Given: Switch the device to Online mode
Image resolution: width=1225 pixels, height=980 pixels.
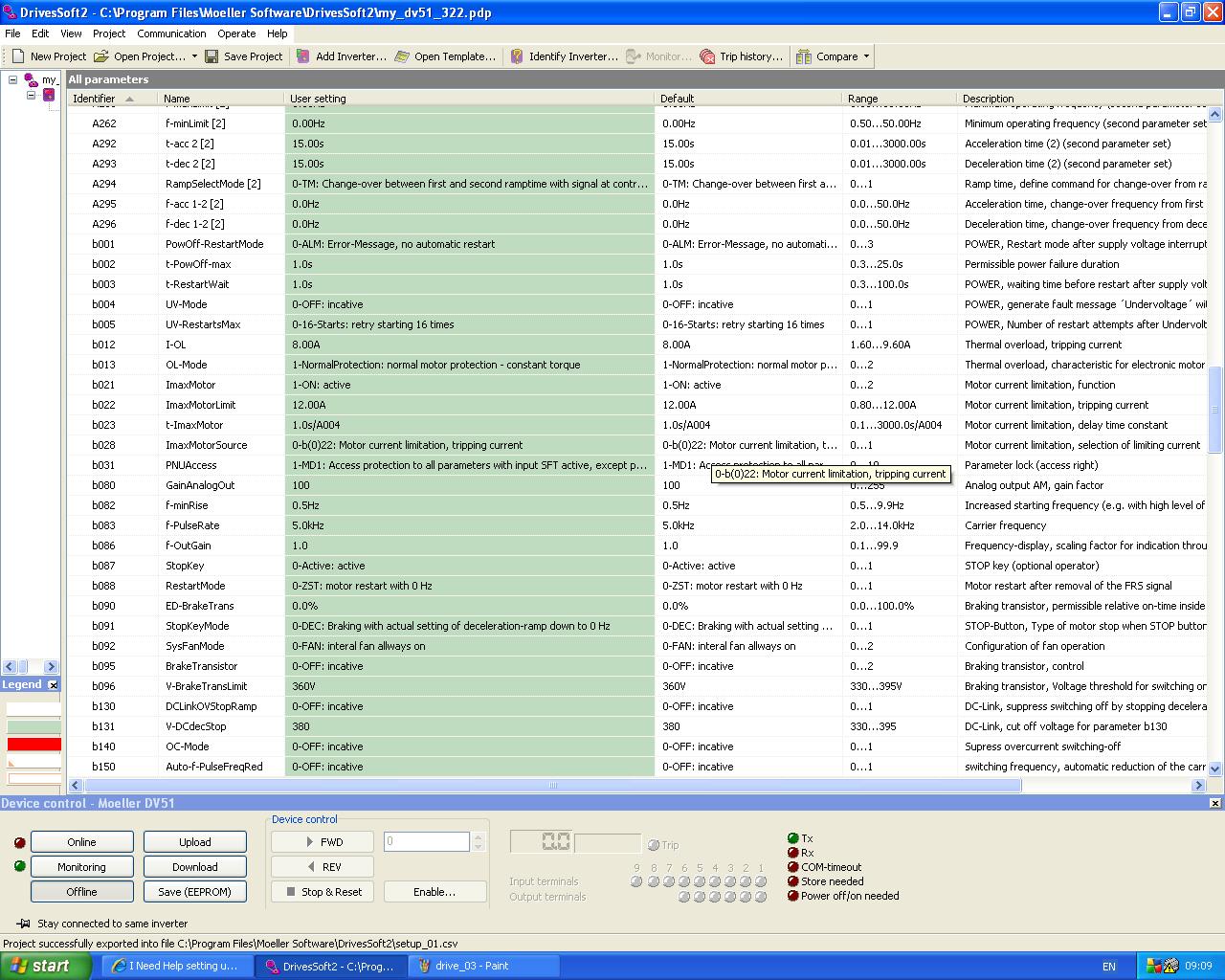Looking at the screenshot, I should (81, 842).
